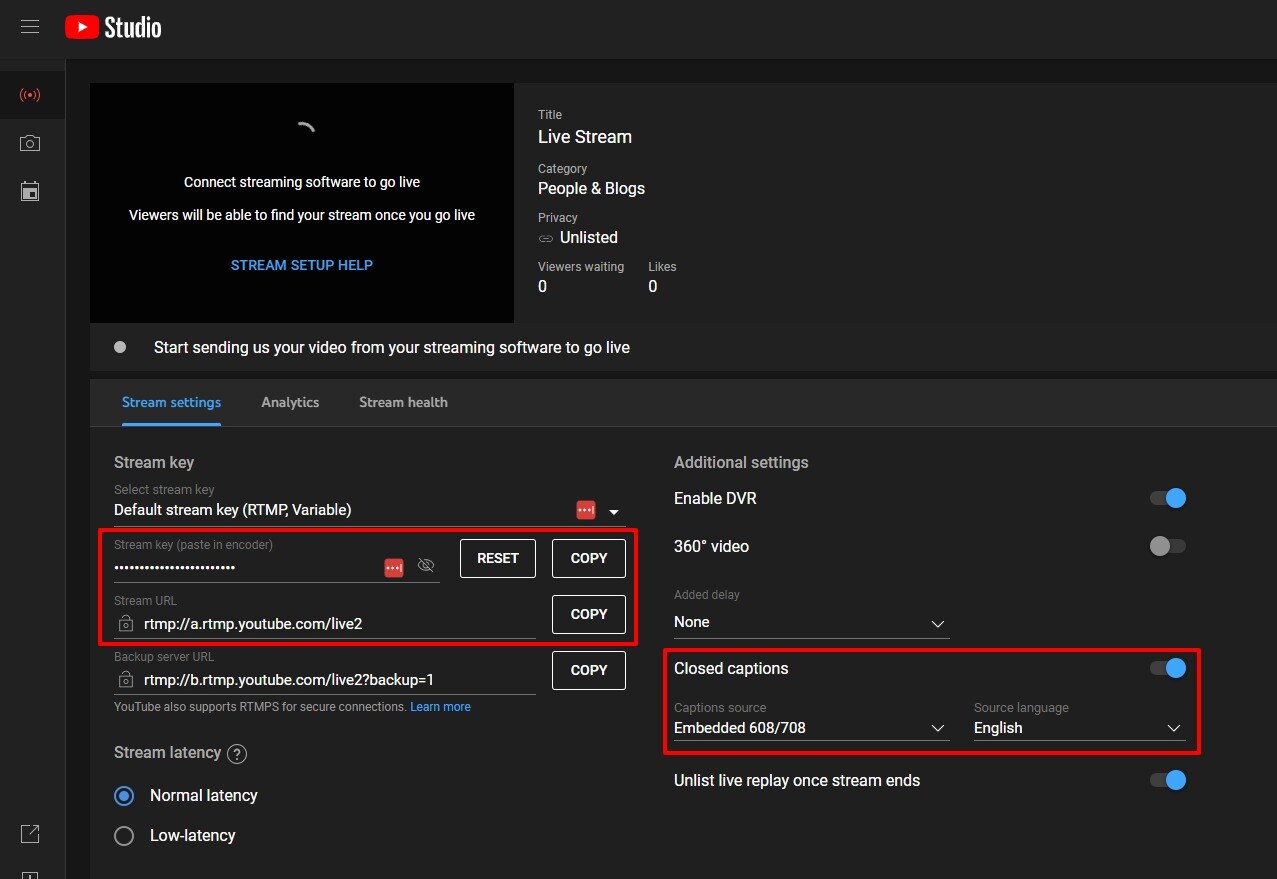Click the external share icon in sidebar
1277x879 pixels.
pyautogui.click(x=30, y=834)
